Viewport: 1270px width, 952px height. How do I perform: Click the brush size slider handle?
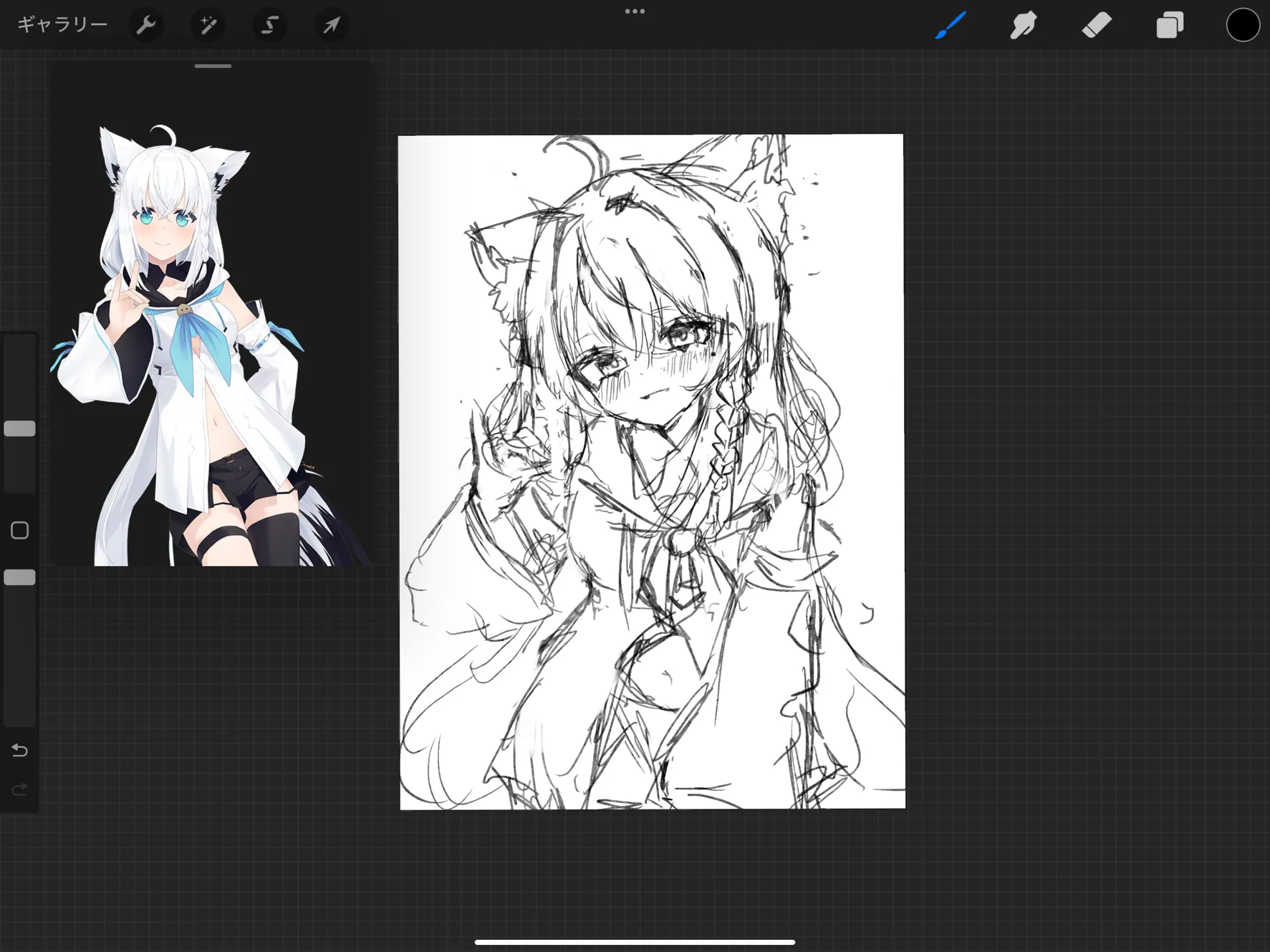(x=20, y=428)
